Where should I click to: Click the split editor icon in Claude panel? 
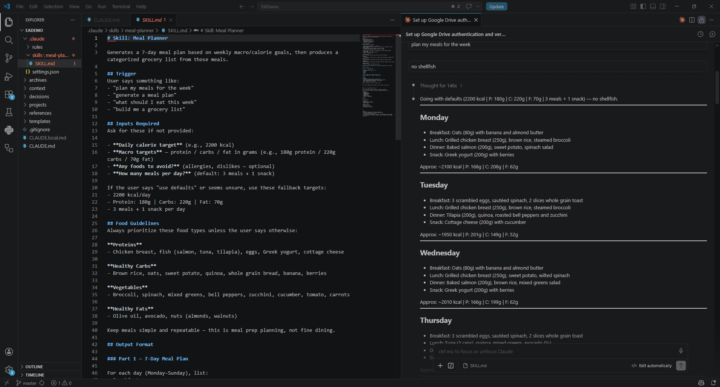[x=692, y=20]
